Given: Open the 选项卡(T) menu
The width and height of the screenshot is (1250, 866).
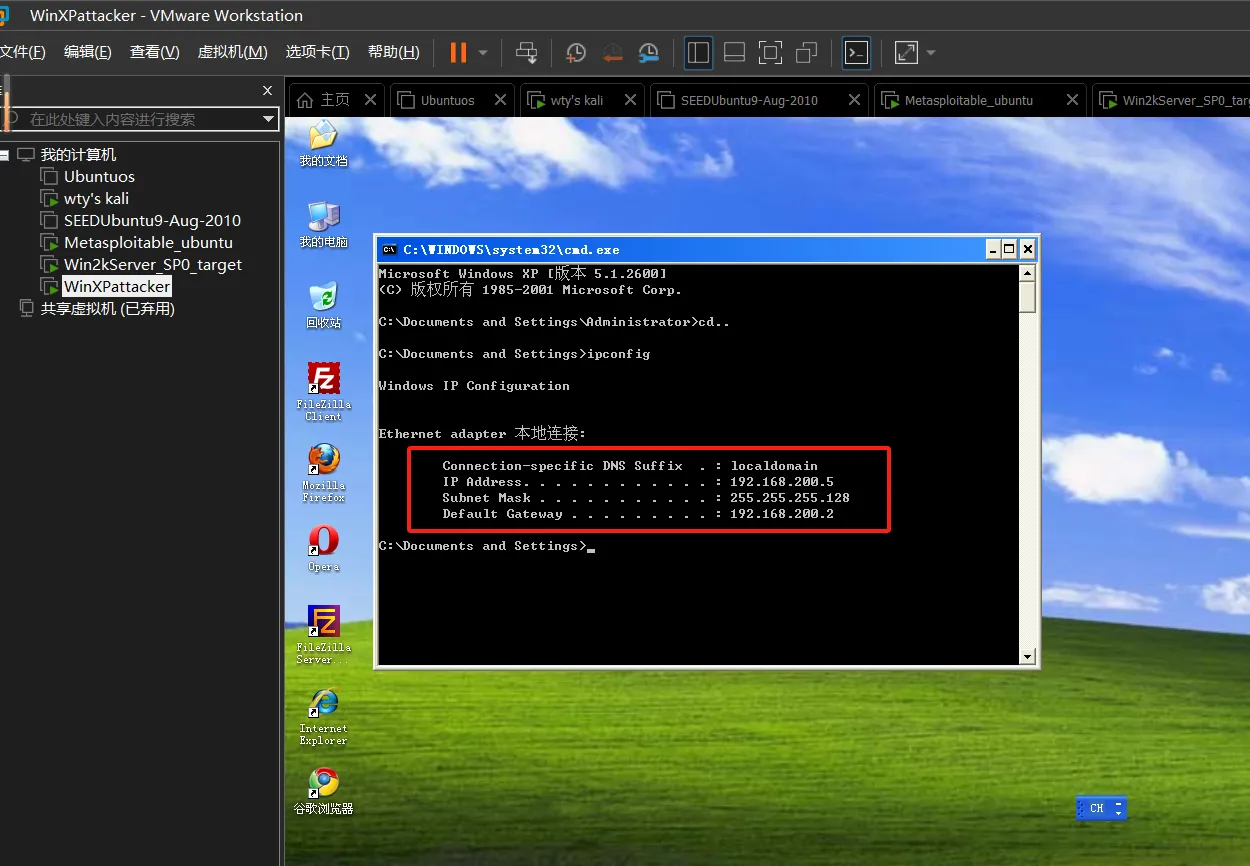Looking at the screenshot, I should coord(317,52).
